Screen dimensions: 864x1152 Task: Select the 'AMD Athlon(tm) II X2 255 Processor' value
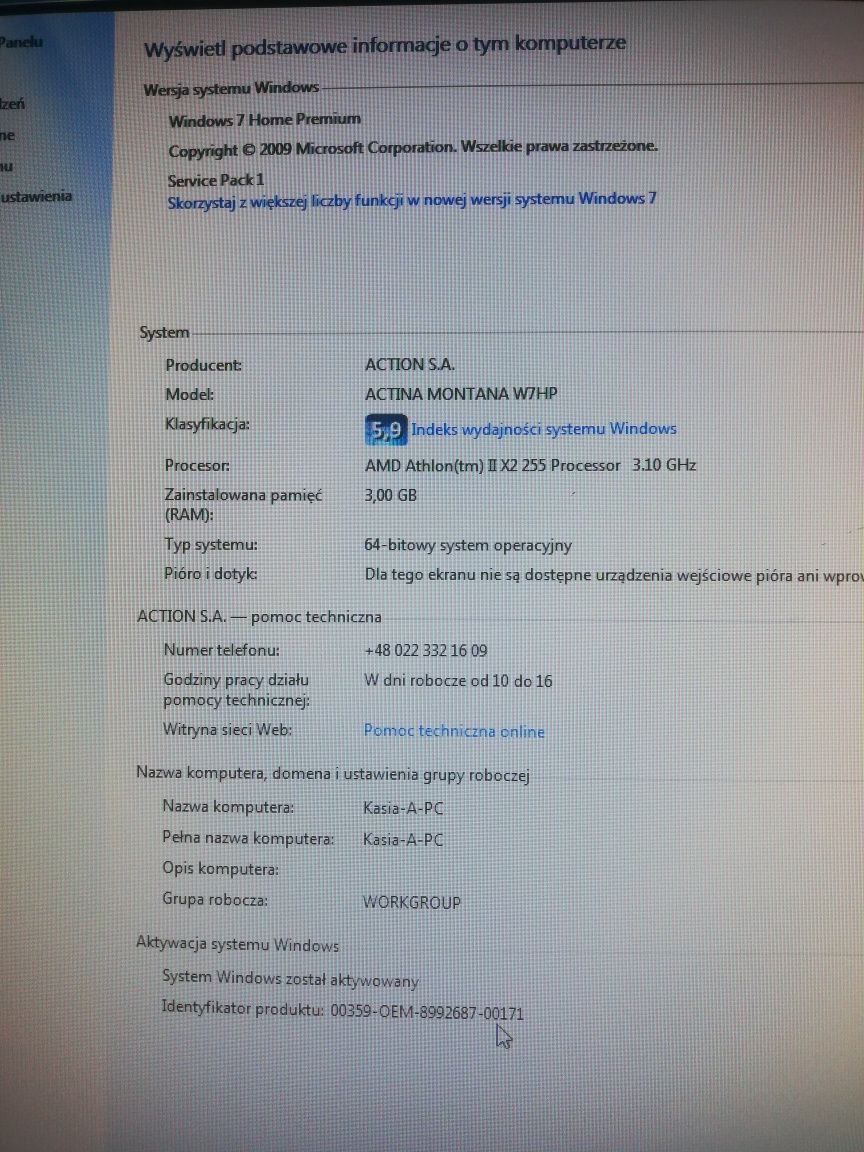(x=493, y=465)
